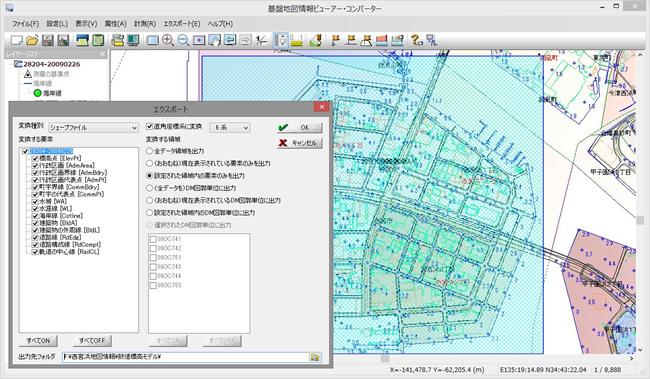650x379 pixels.
Task: Open the 変換種別 シェープファイル dropdown
Action: (93, 127)
